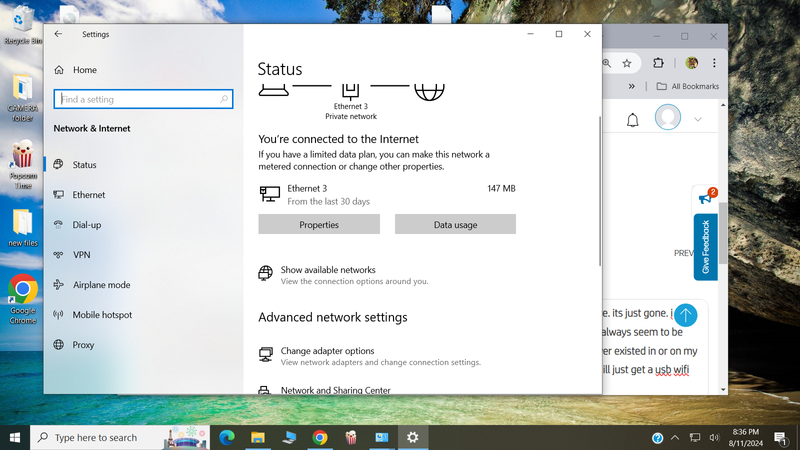Click the Mobile hotspot signal icon
Image resolution: width=800 pixels, height=450 pixels.
pyautogui.click(x=59, y=315)
